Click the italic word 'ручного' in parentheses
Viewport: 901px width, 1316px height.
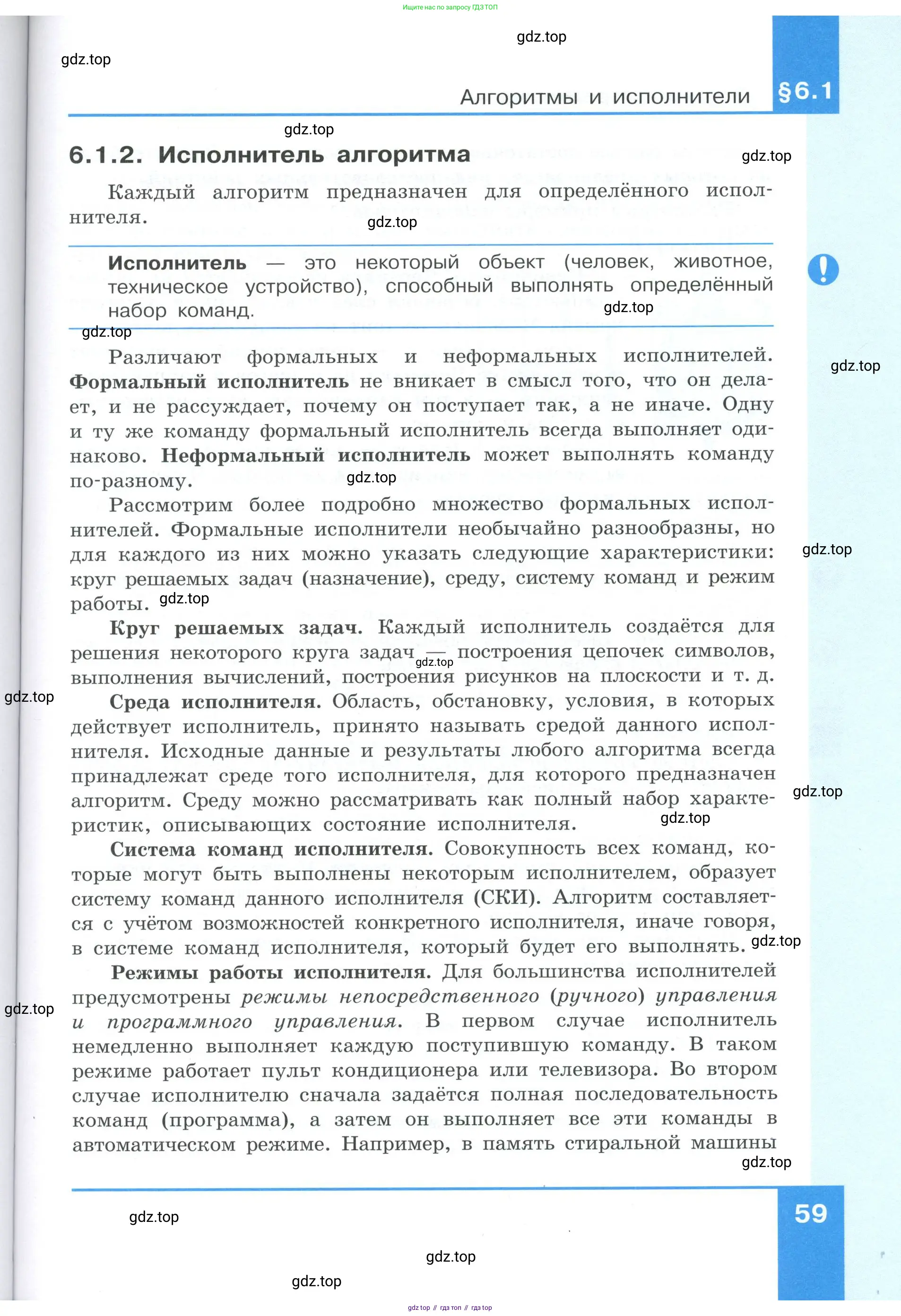[597, 996]
